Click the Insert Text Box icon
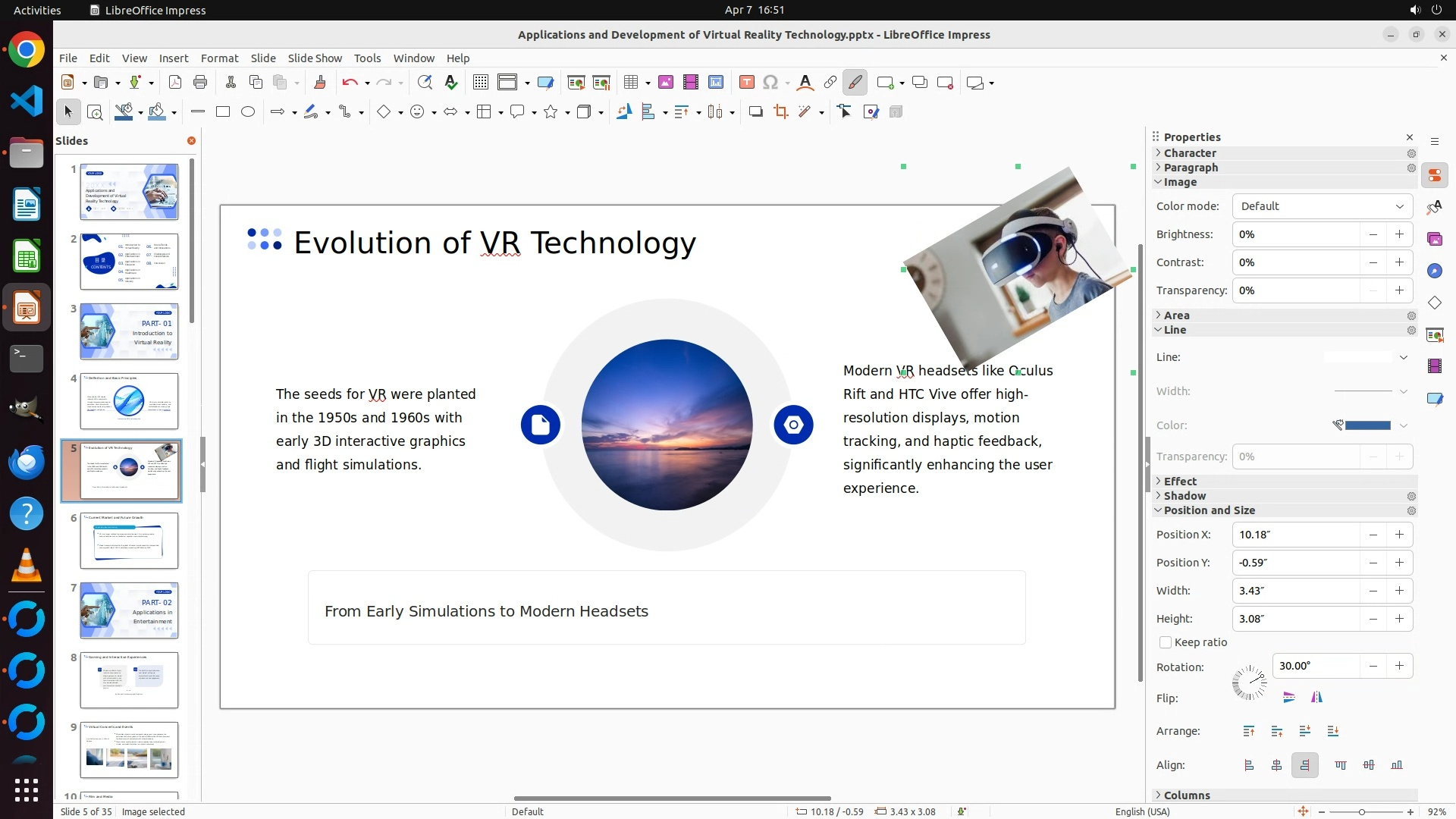 point(746,83)
